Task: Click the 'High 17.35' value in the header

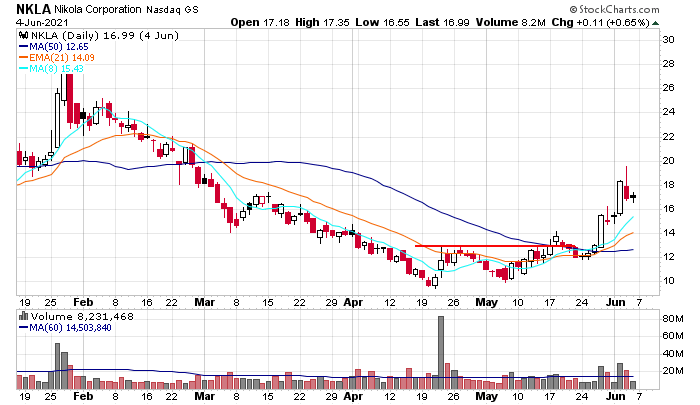Action: click(322, 22)
